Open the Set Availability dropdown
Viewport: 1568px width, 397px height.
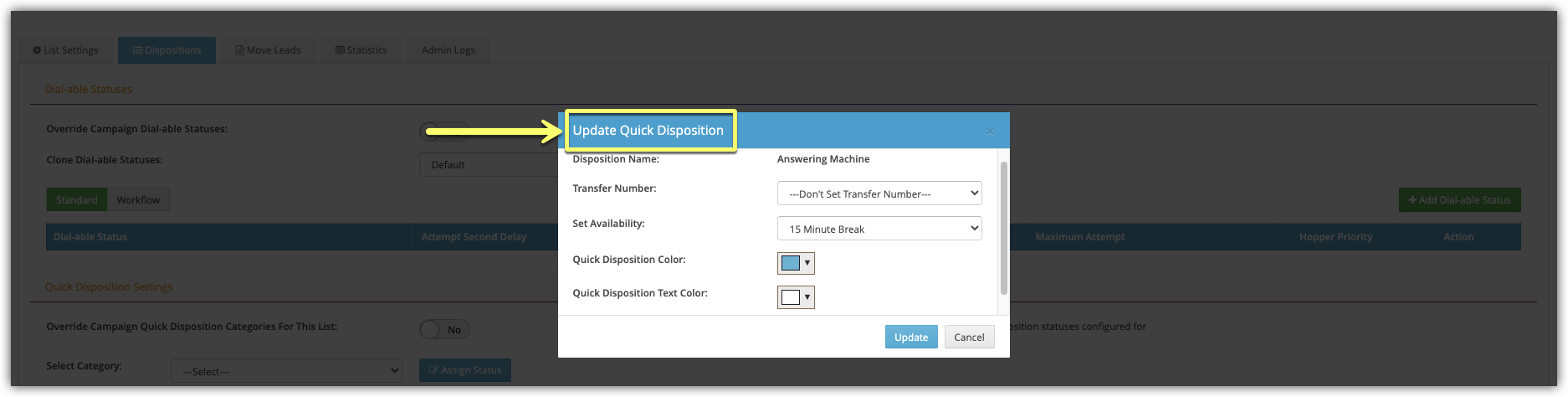click(x=879, y=229)
